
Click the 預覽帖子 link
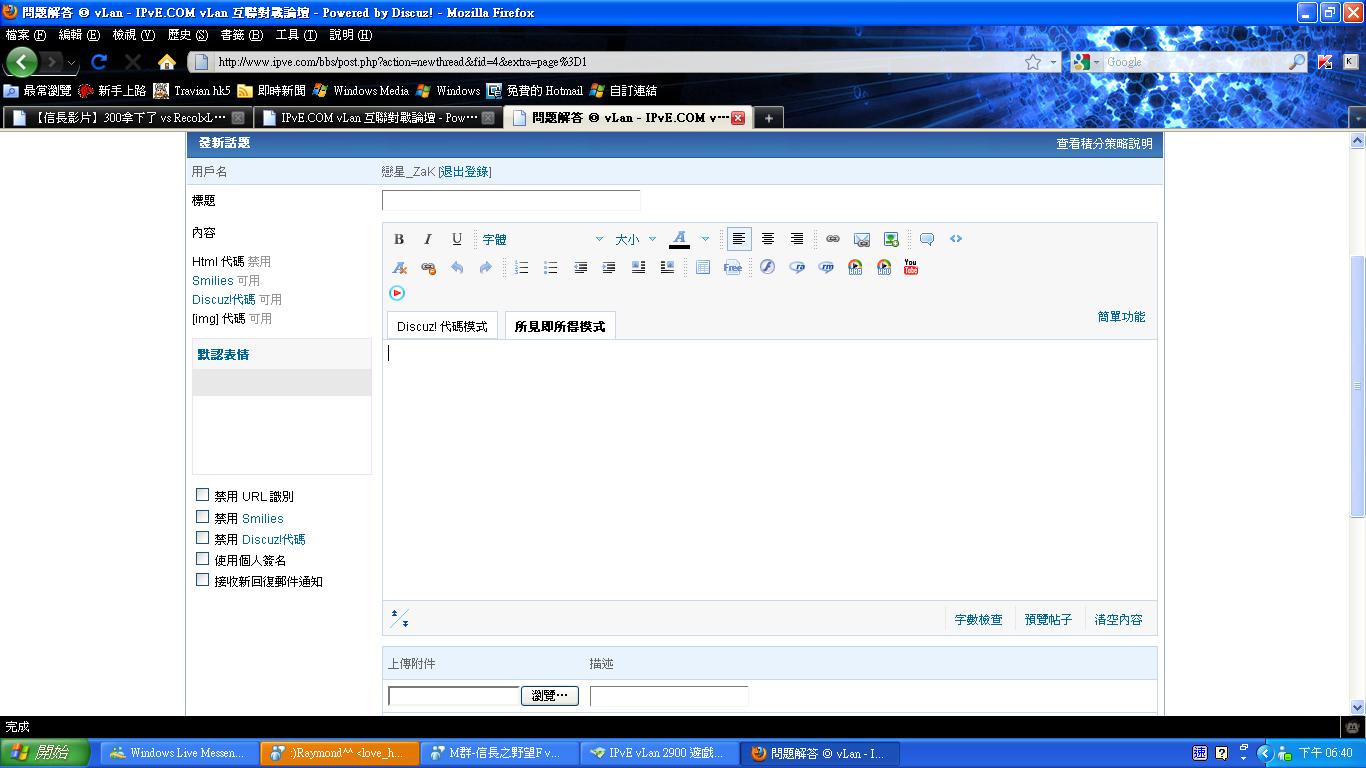(x=1048, y=620)
